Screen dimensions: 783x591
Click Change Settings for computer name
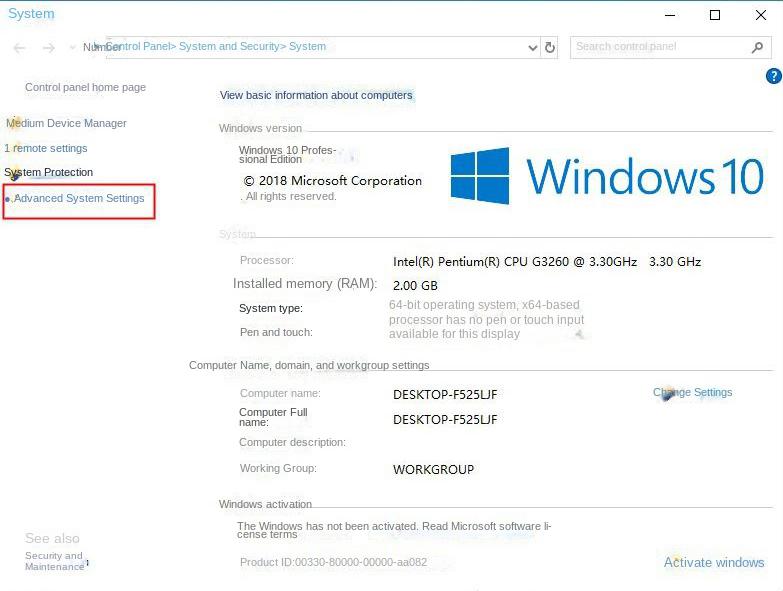[x=693, y=392]
